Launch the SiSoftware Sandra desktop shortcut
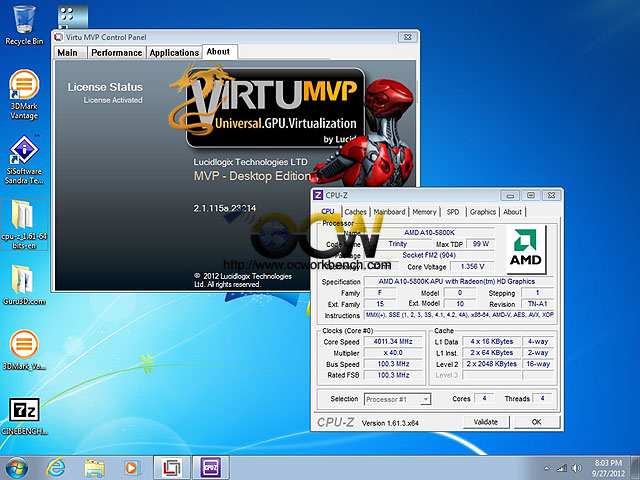640x480 pixels. (24, 160)
